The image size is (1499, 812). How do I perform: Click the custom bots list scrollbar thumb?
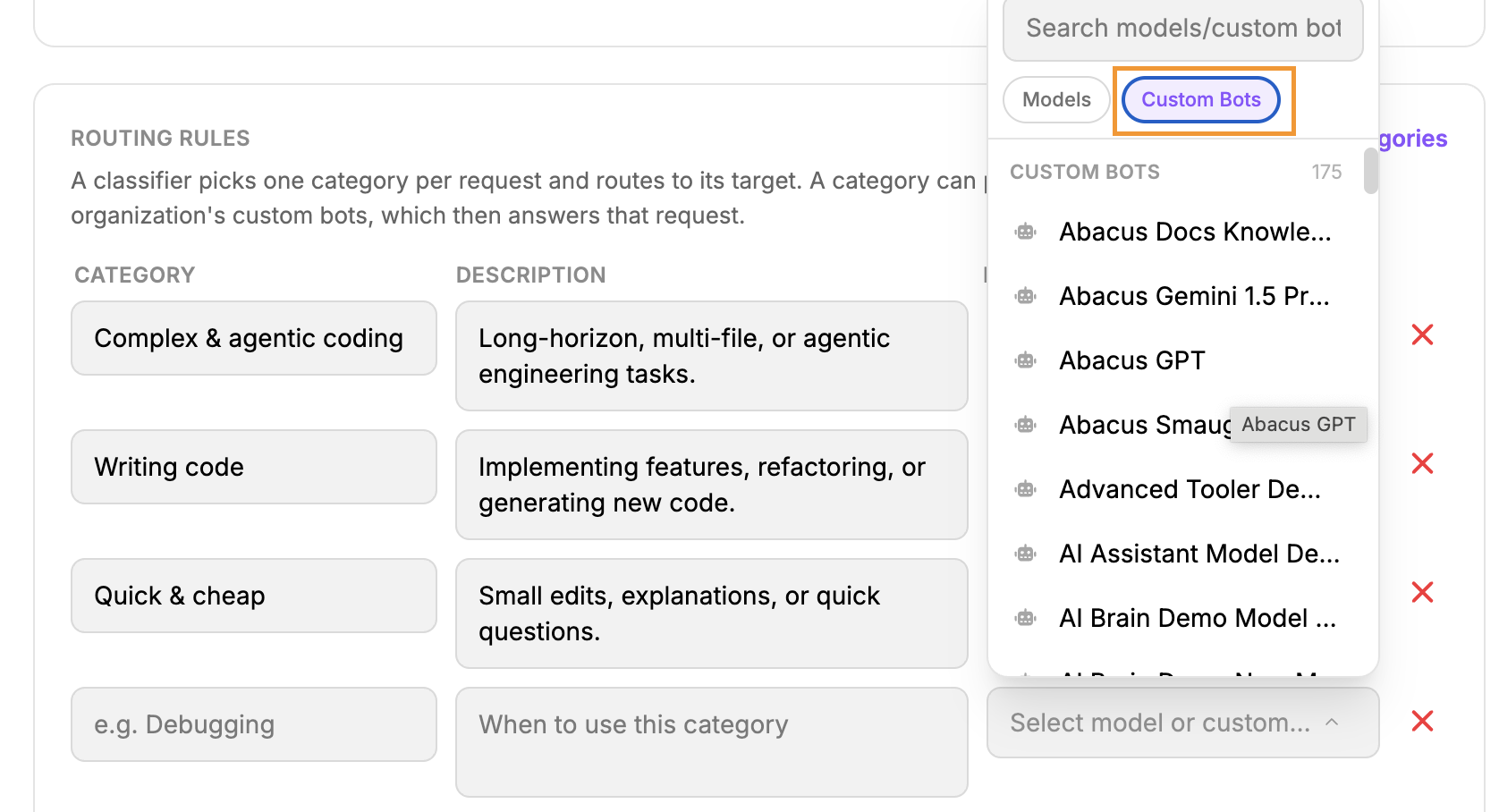1370,171
